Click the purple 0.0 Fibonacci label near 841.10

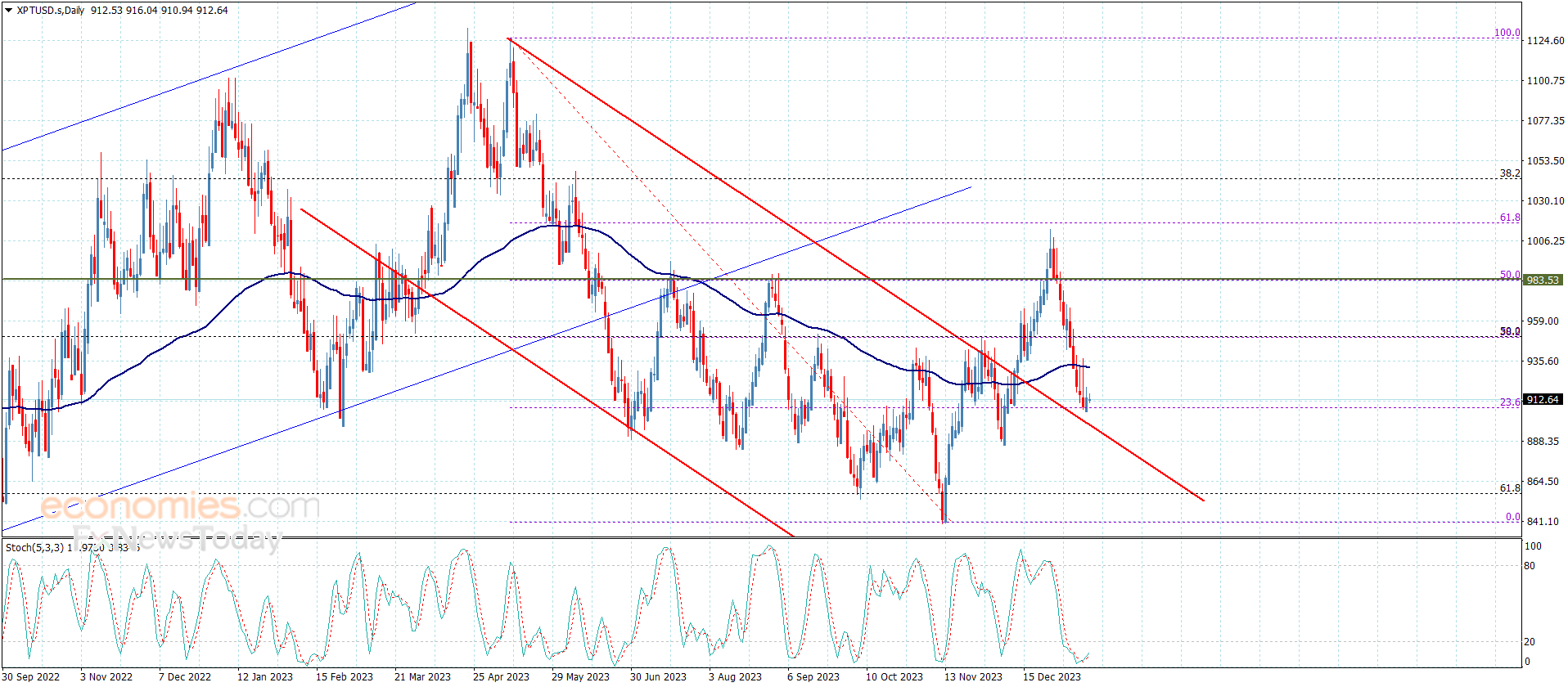(x=1513, y=517)
